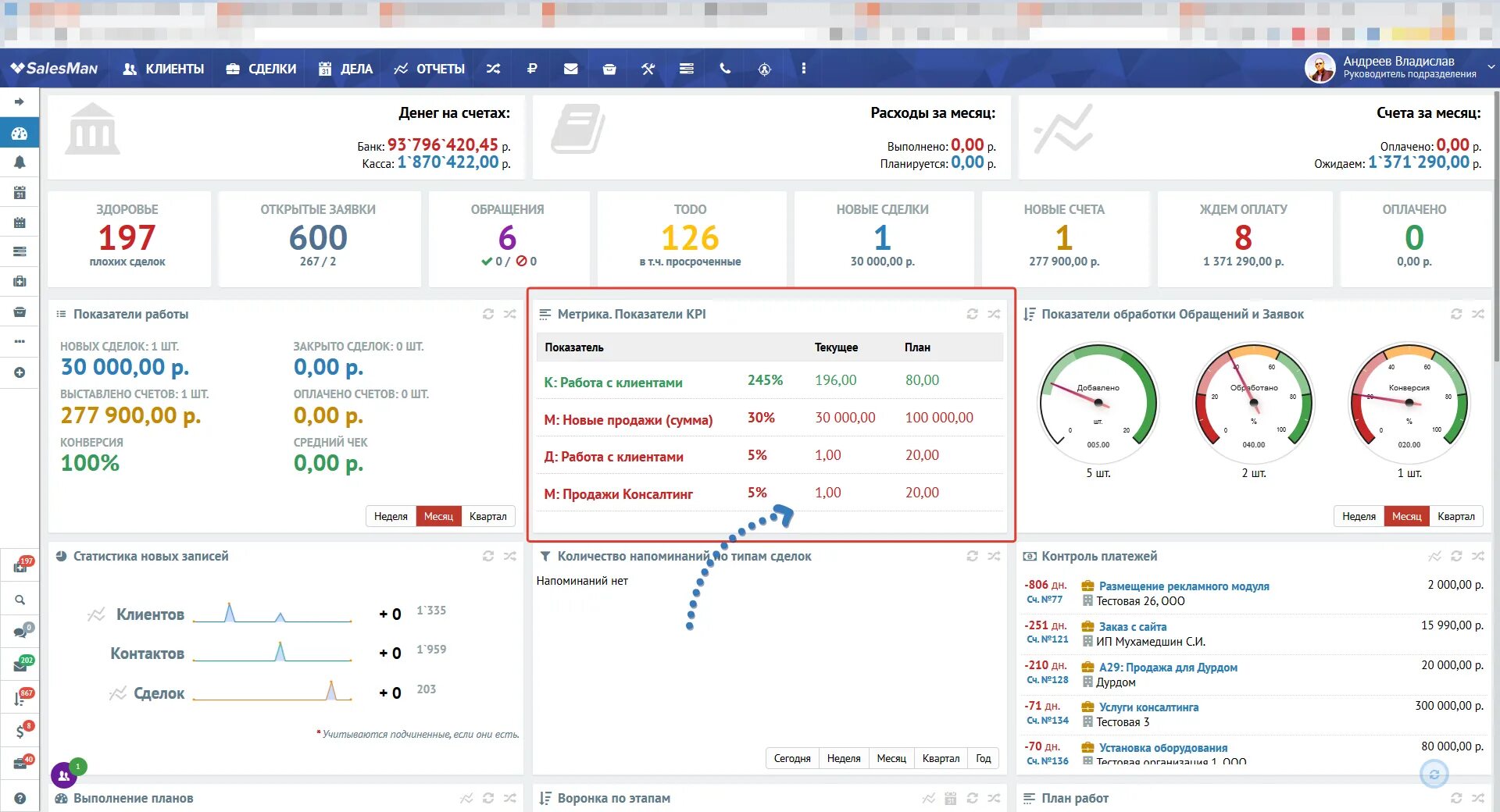1500x812 pixels.
Task: Click the Клиентов sparkline chart
Action: [272, 613]
